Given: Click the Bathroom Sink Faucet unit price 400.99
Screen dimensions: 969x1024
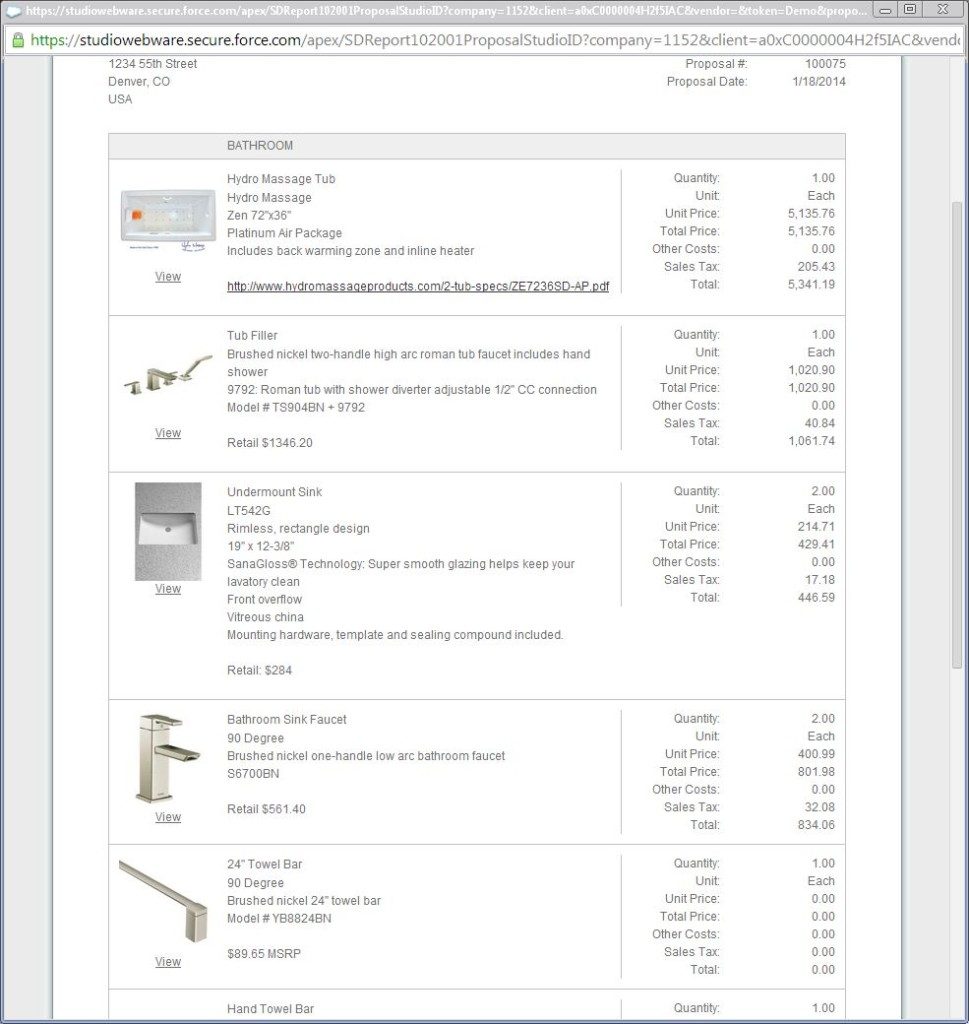Looking at the screenshot, I should (x=816, y=754).
